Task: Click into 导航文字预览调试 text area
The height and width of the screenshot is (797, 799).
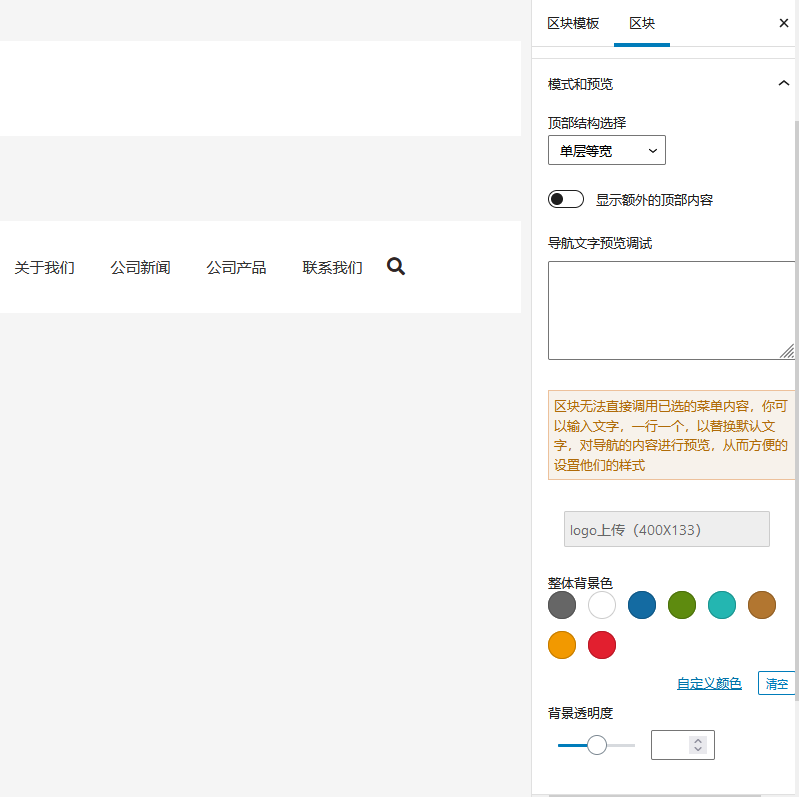Action: click(671, 310)
